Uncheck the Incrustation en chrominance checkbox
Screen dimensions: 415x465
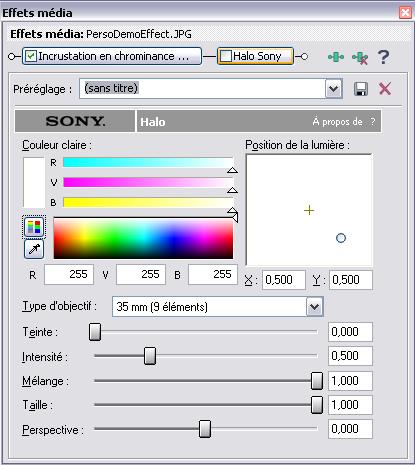click(x=31, y=56)
